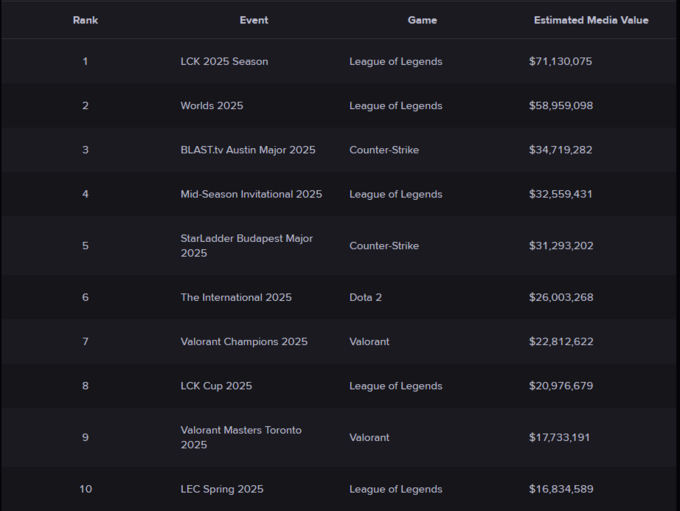
Task: Select the LCK Cup 2025 event
Action: [x=216, y=386]
